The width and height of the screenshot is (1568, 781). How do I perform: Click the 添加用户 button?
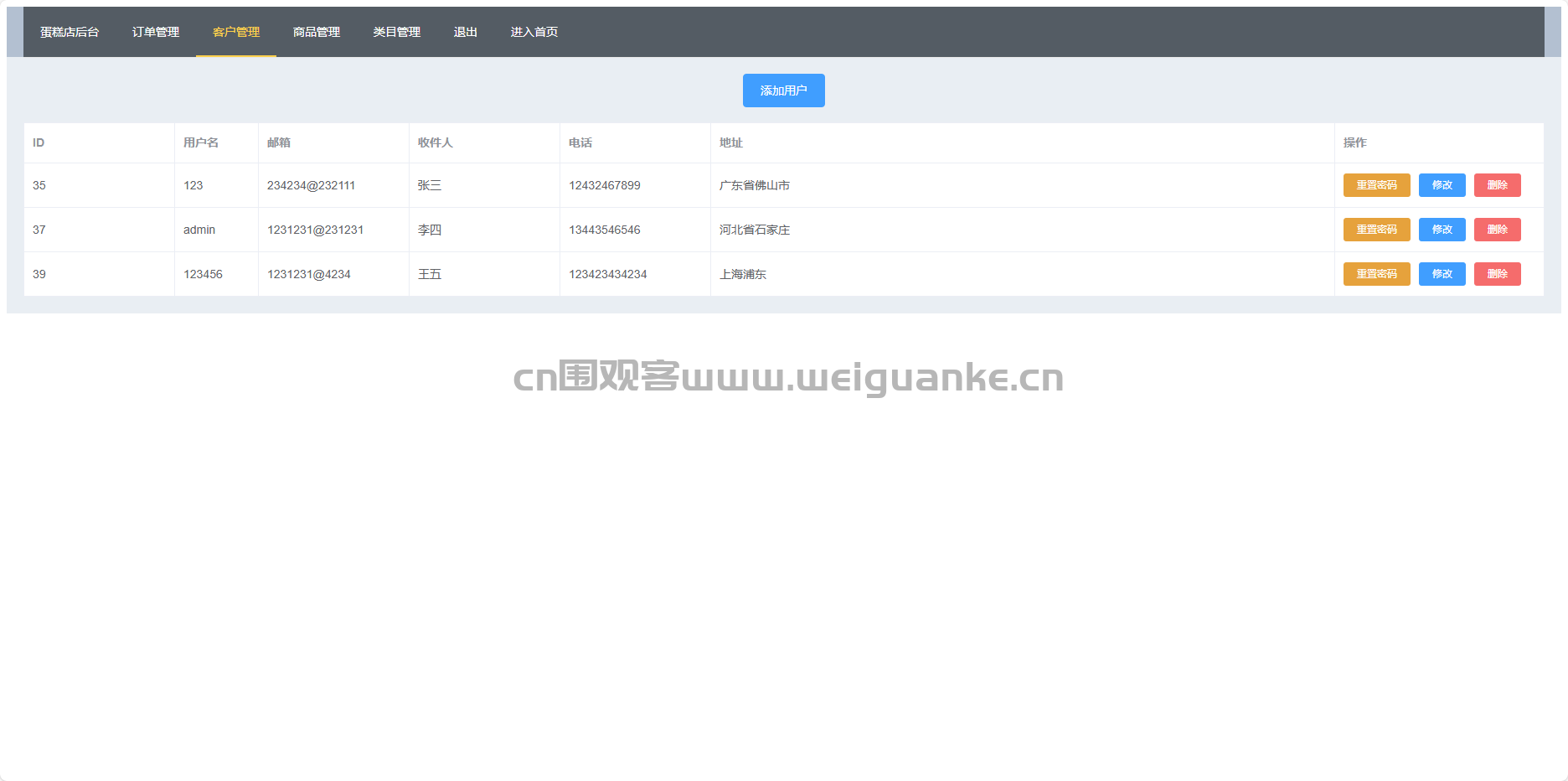point(783,91)
